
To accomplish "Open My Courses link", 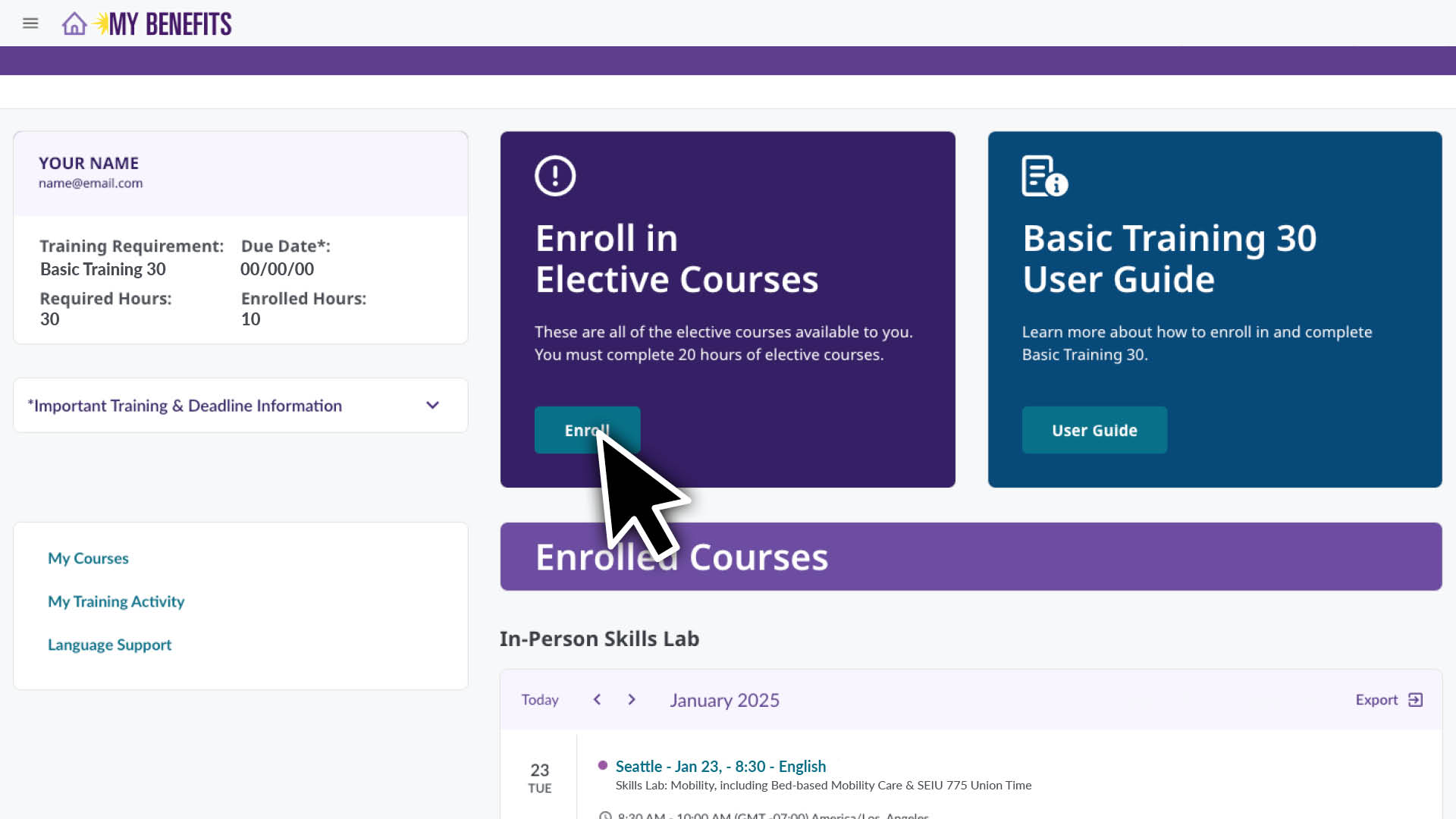I will (x=88, y=559).
